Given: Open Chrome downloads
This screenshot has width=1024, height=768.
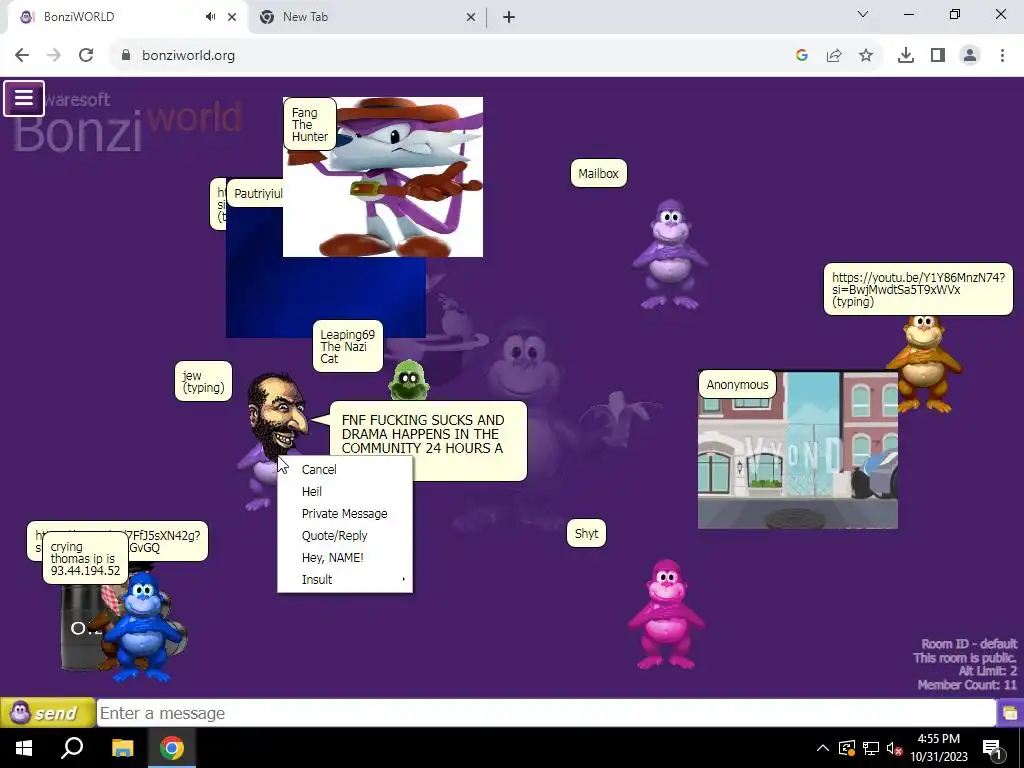Looking at the screenshot, I should coord(906,56).
